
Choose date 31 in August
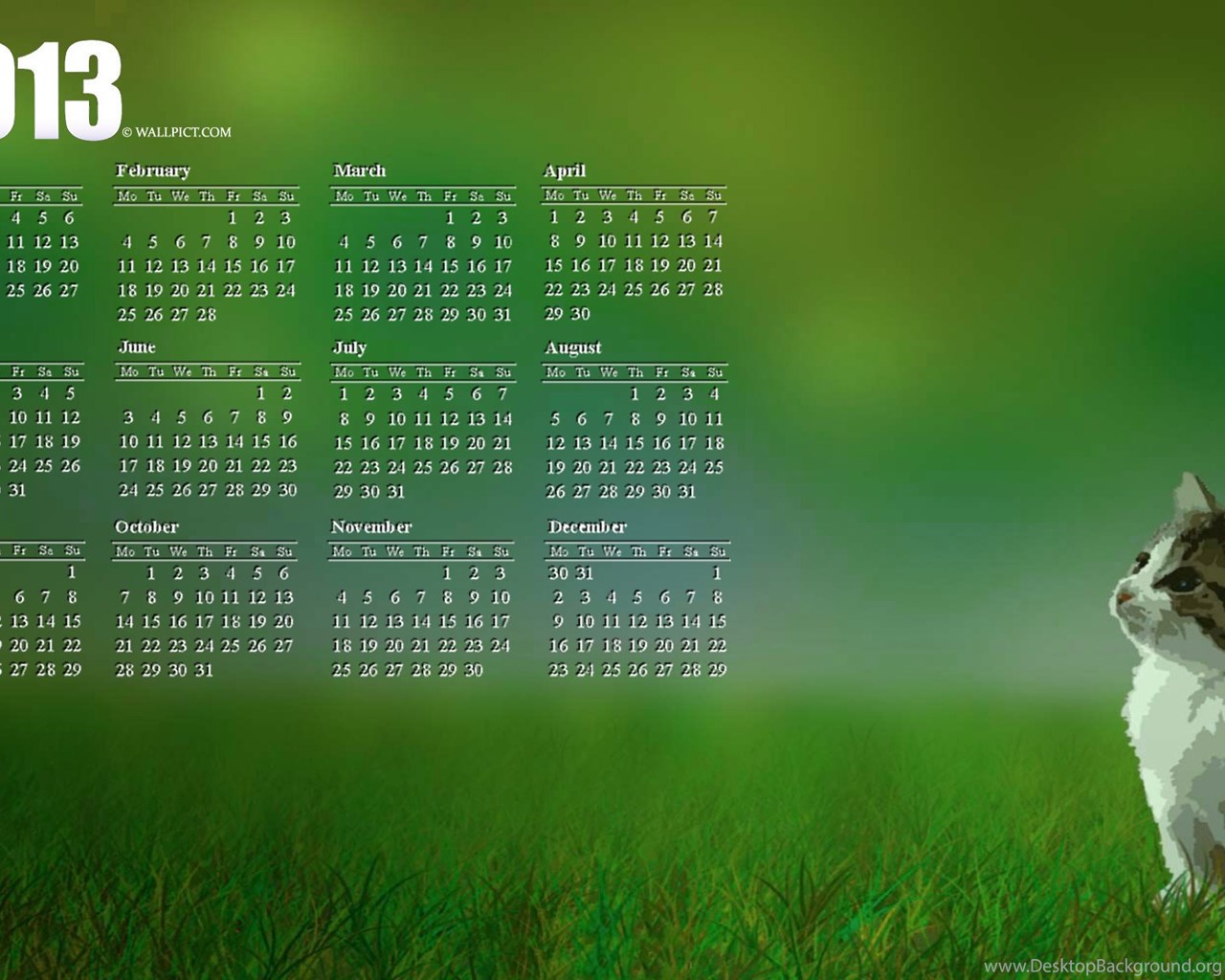coord(687,492)
